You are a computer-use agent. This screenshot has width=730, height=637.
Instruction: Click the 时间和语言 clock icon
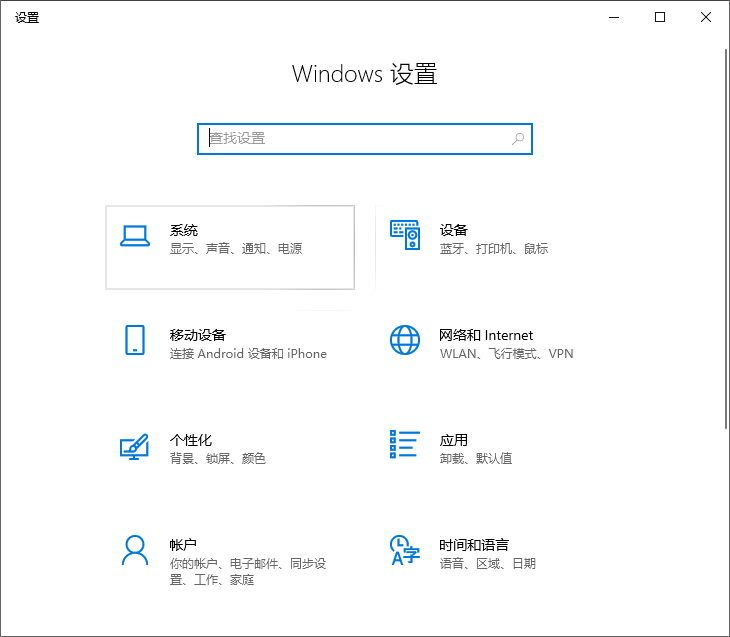(x=405, y=550)
